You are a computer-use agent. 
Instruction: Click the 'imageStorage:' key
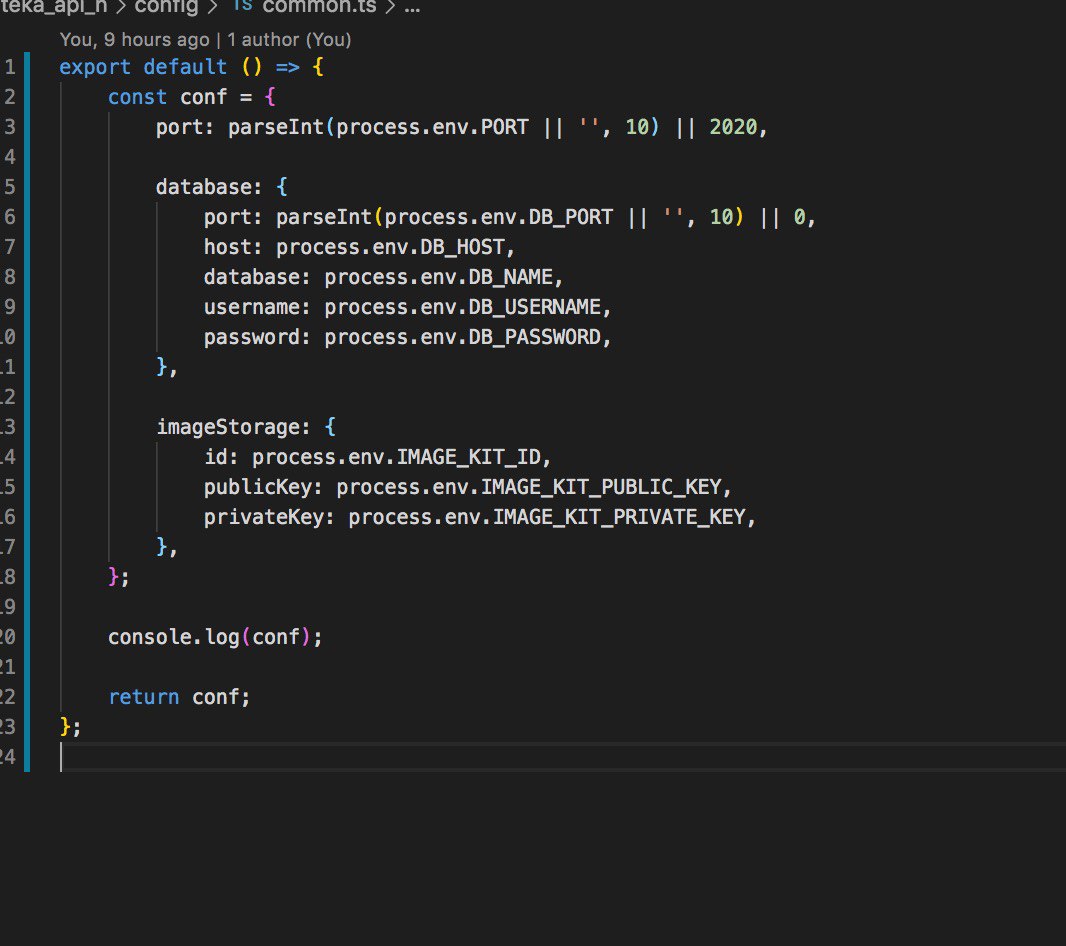pyautogui.click(x=233, y=427)
